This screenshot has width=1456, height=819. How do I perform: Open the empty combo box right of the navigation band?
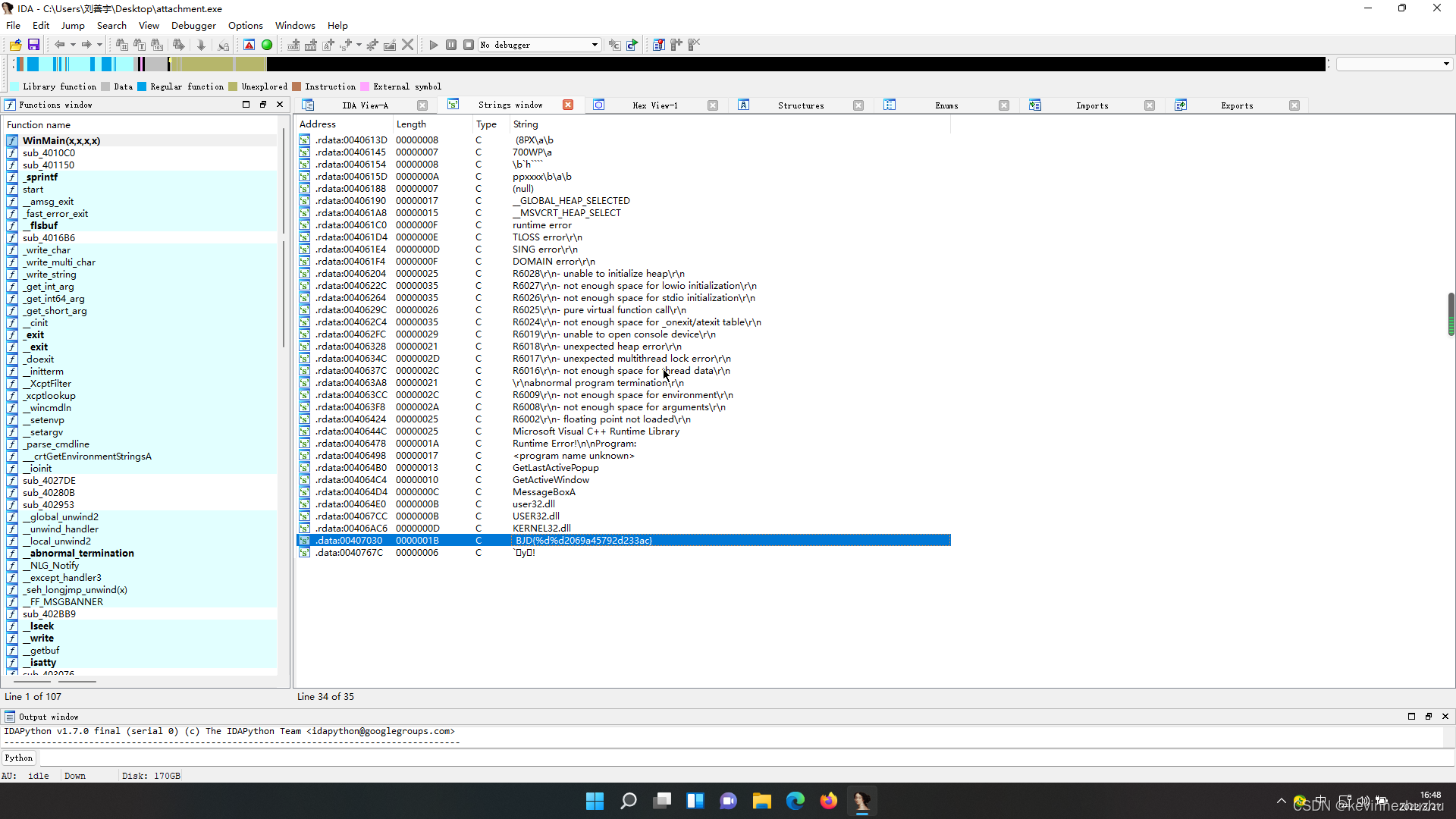[x=1394, y=64]
